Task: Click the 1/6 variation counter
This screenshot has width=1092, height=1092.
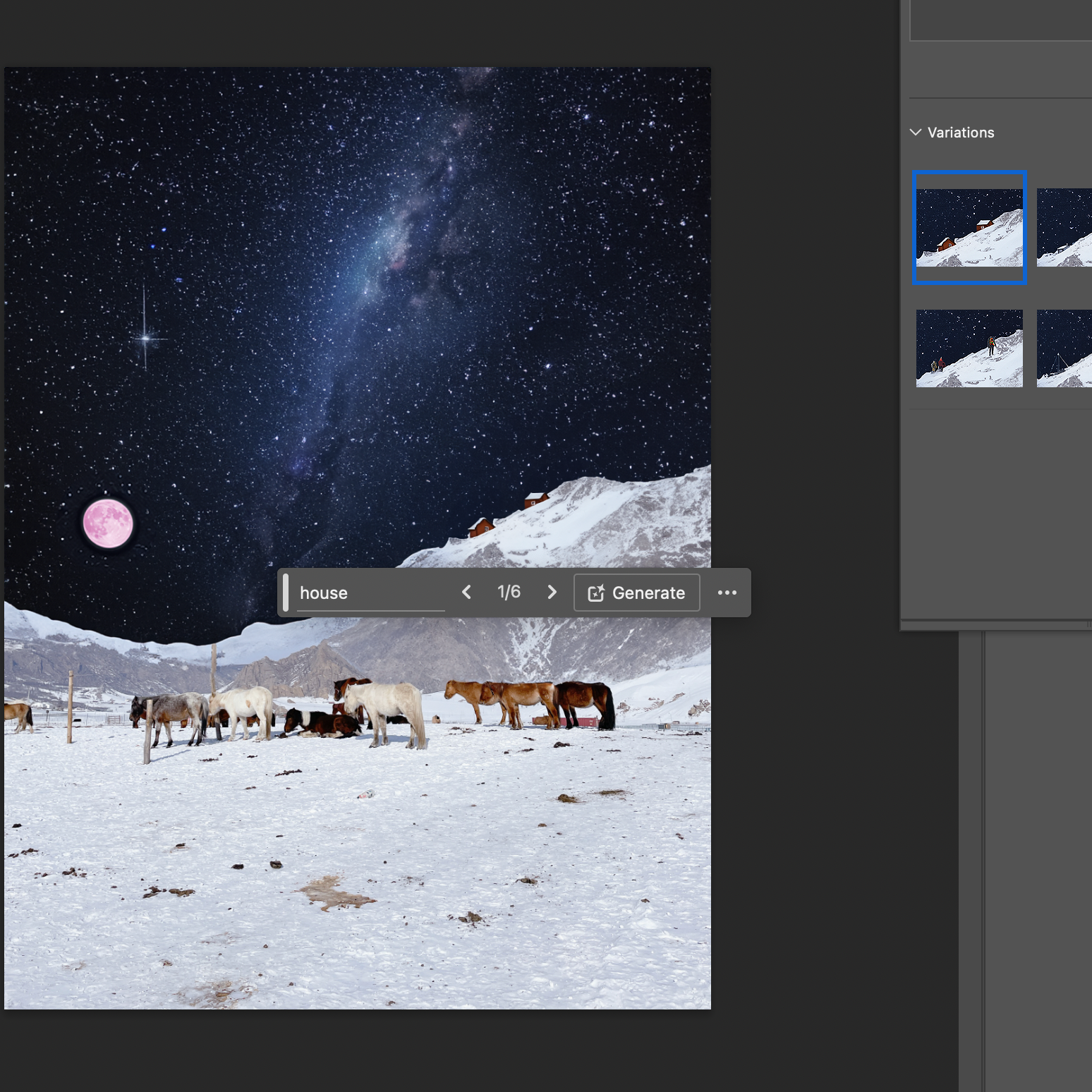Action: coord(509,592)
